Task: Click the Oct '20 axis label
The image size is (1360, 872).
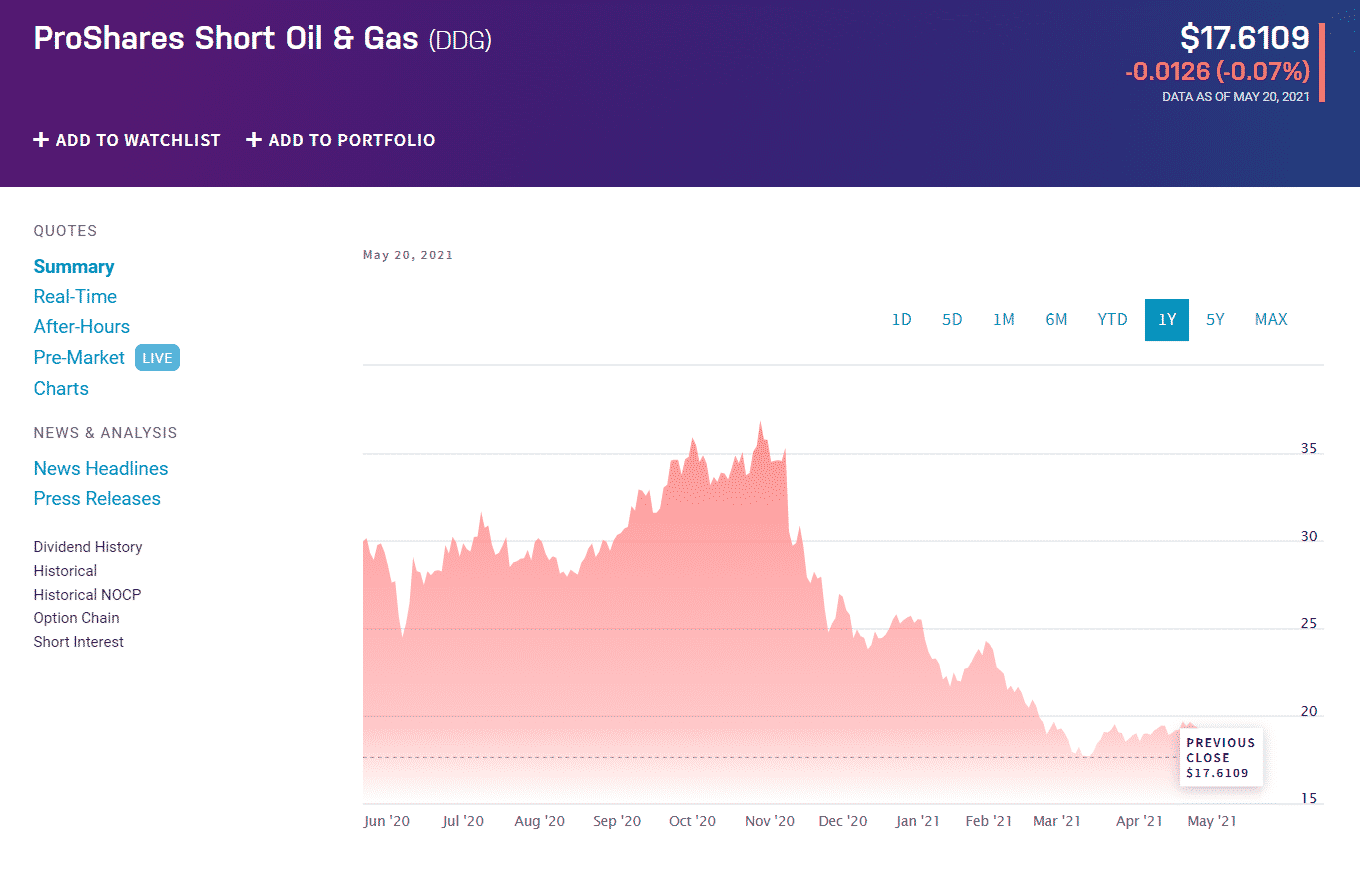Action: pos(693,821)
